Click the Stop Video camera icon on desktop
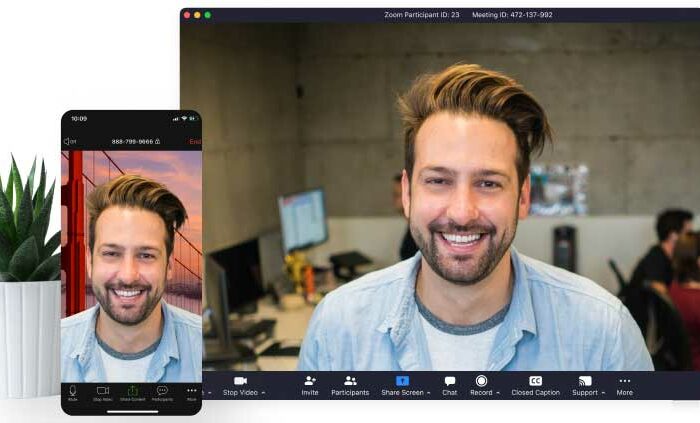700x423 pixels. tap(240, 381)
